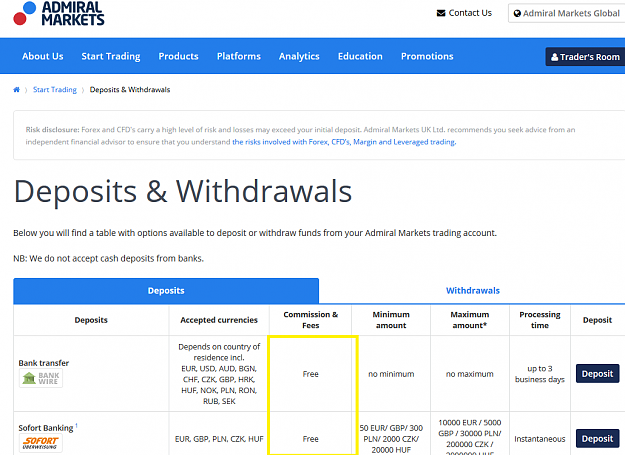Click 'Minimum amount' column header
The width and height of the screenshot is (625, 455).
(x=391, y=320)
